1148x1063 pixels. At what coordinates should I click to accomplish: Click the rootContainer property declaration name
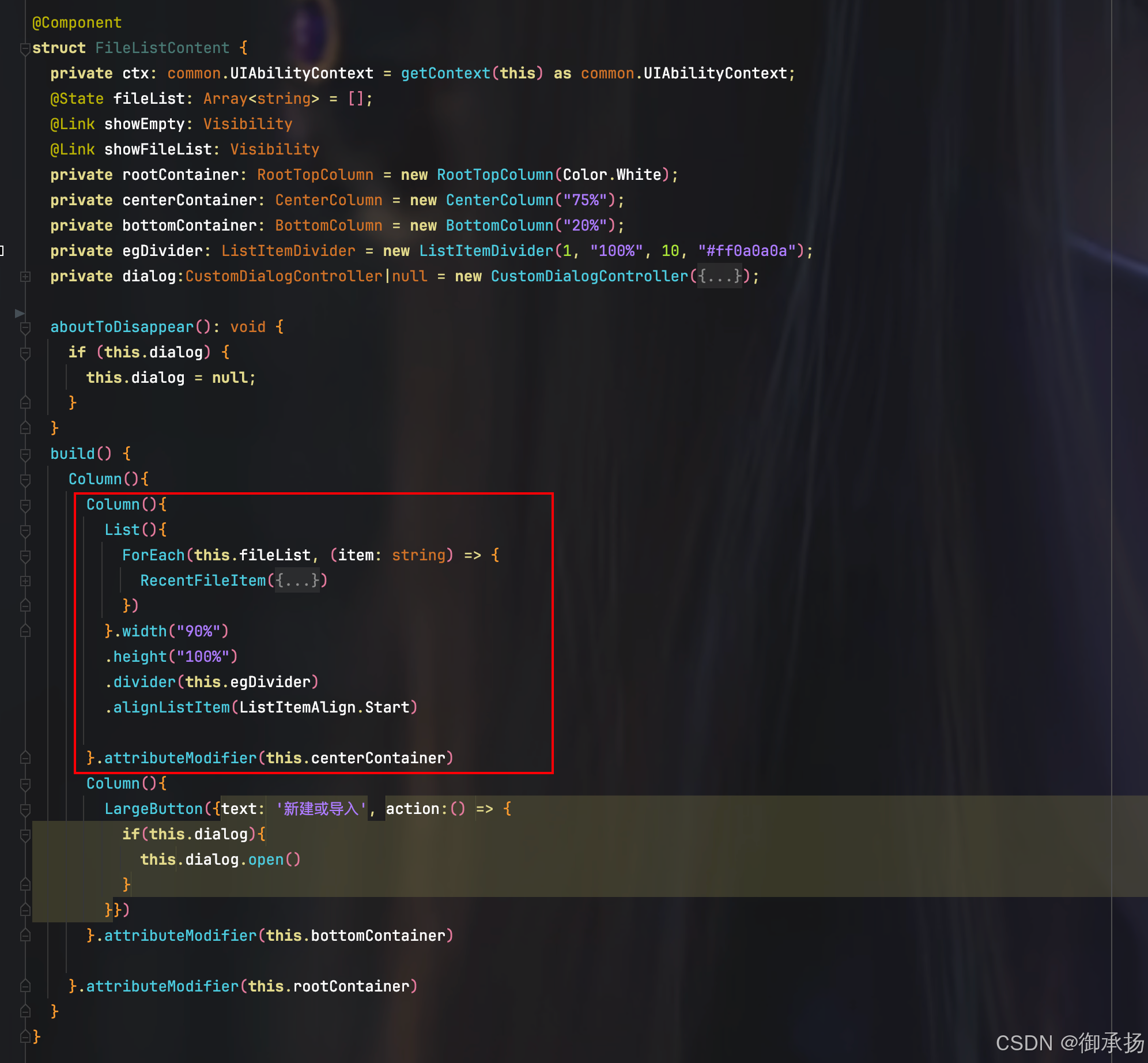click(180, 175)
